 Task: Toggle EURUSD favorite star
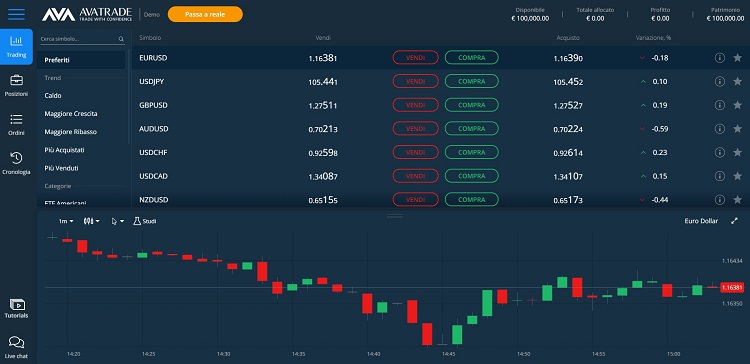737,58
